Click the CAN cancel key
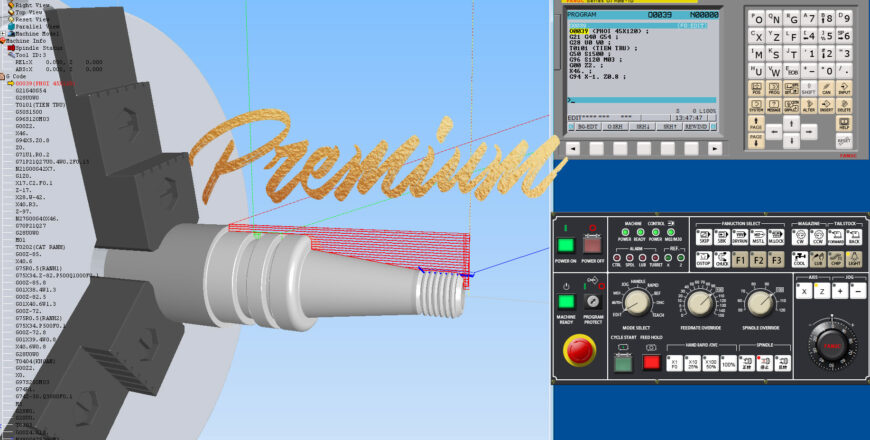 [x=826, y=88]
